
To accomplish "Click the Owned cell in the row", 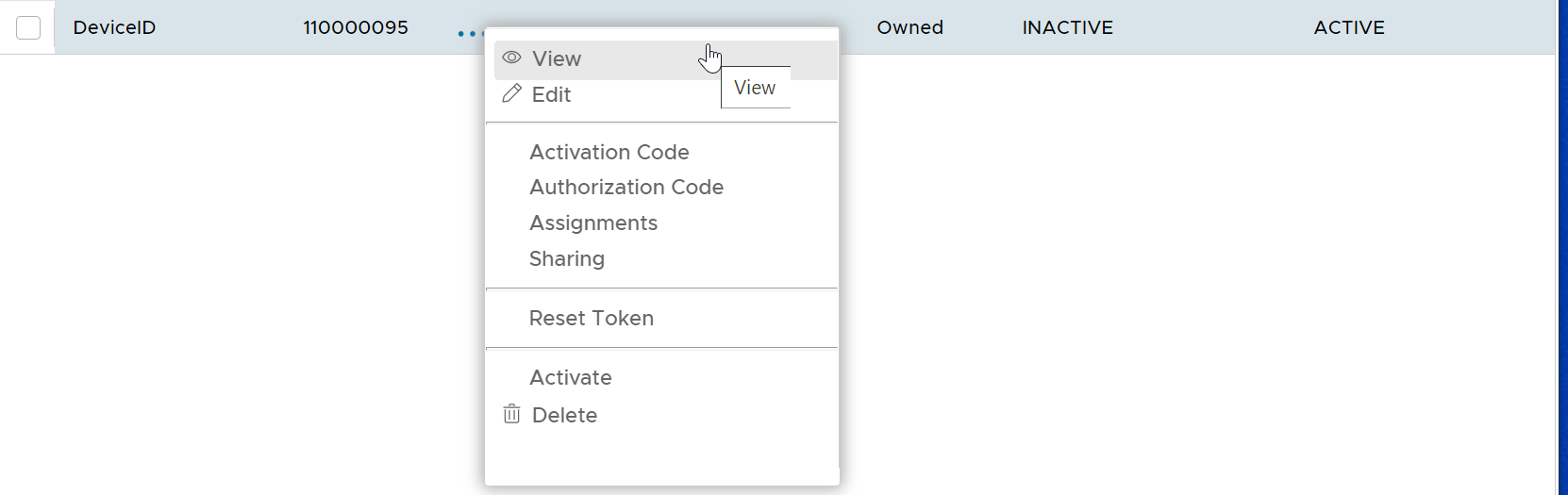I will point(909,27).
